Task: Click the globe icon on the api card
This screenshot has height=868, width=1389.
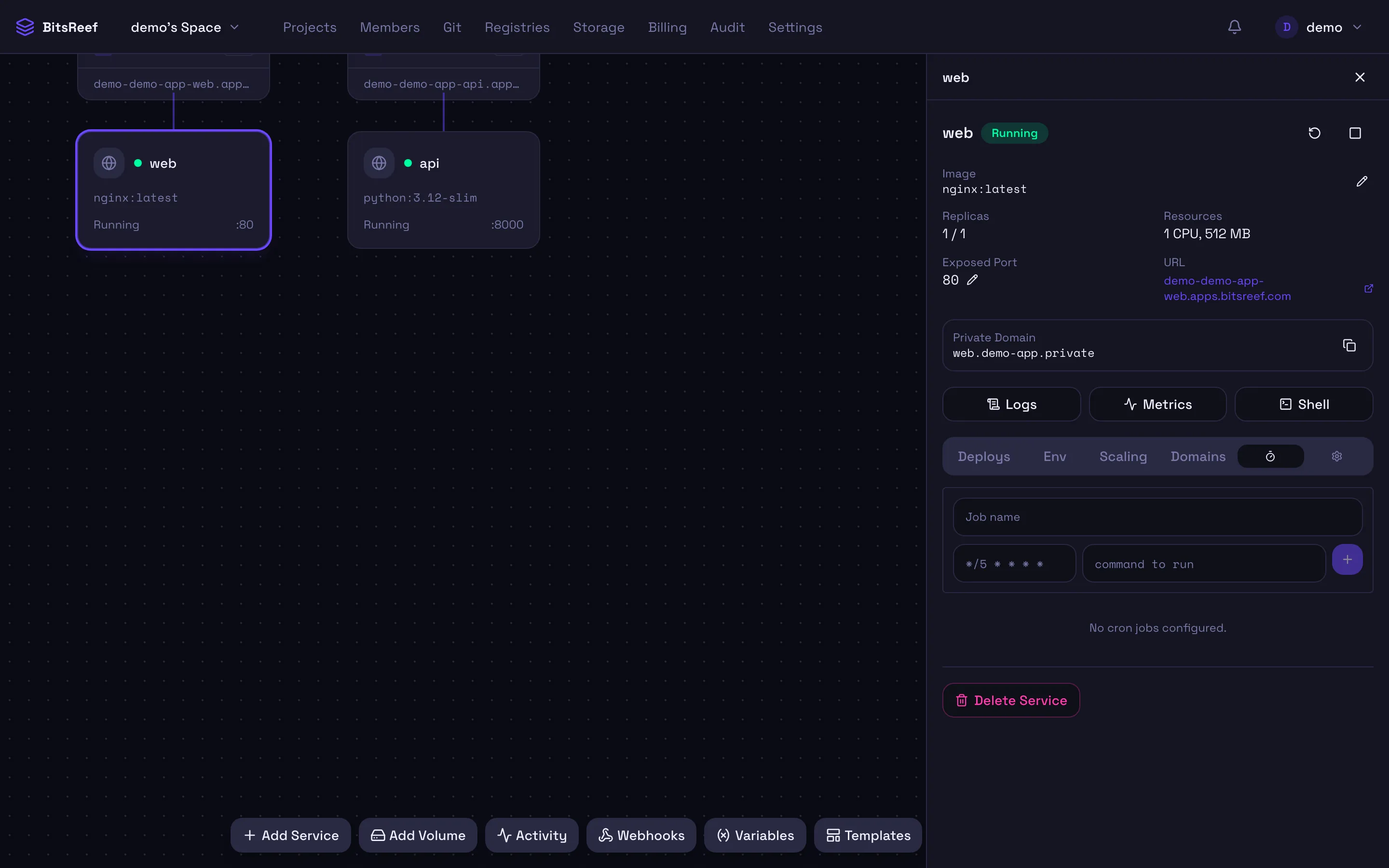Action: [x=379, y=163]
